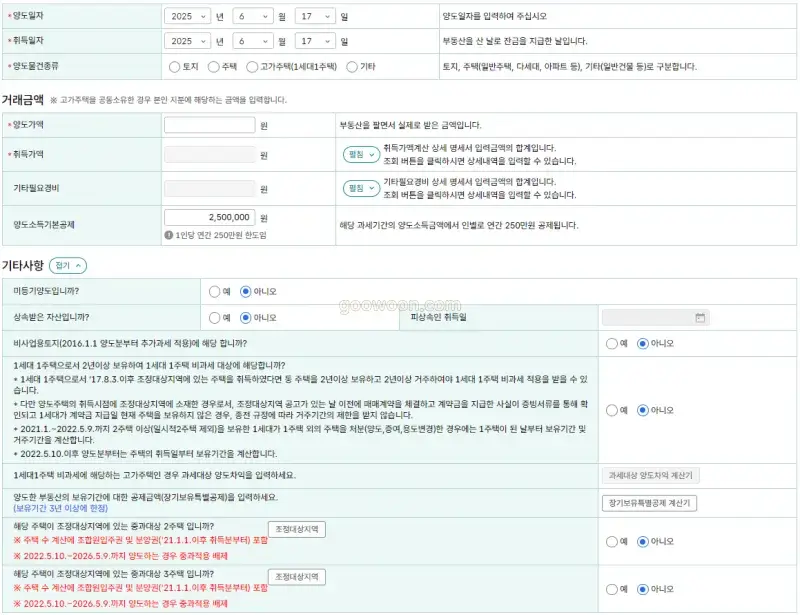Click the 기타필요경비 amount field

pyautogui.click(x=210, y=188)
